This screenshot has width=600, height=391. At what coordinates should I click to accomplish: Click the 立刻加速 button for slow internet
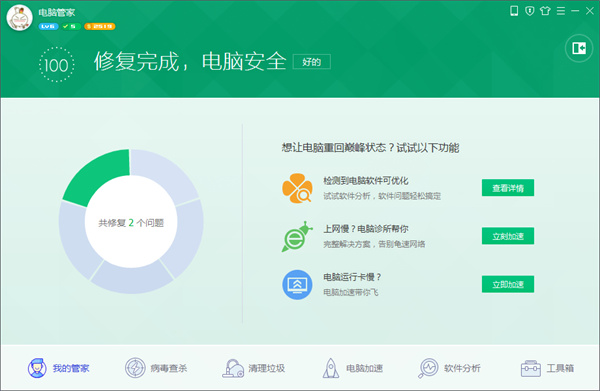pyautogui.click(x=508, y=236)
